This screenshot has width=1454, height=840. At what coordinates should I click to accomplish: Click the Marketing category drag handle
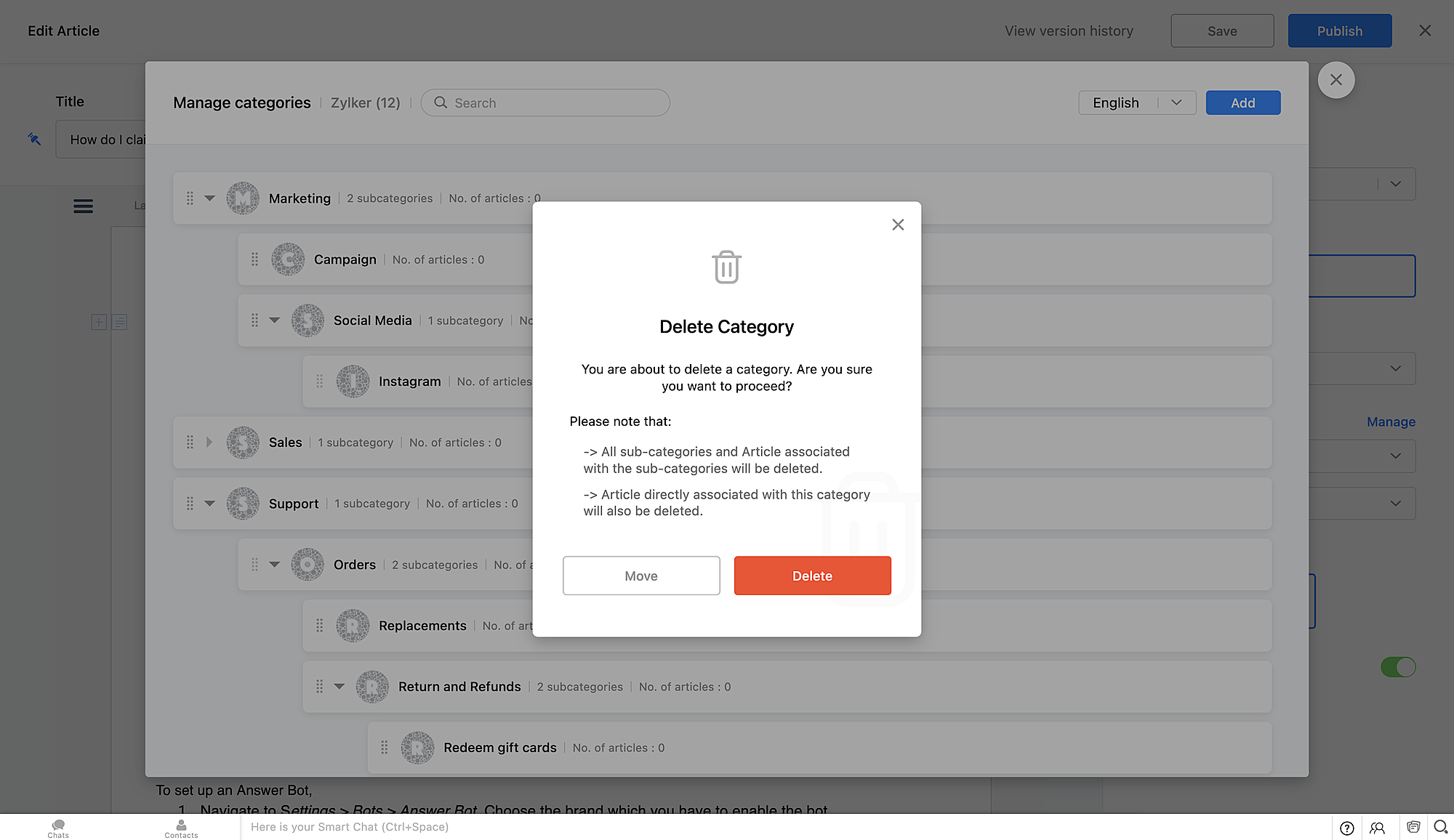[x=190, y=198]
